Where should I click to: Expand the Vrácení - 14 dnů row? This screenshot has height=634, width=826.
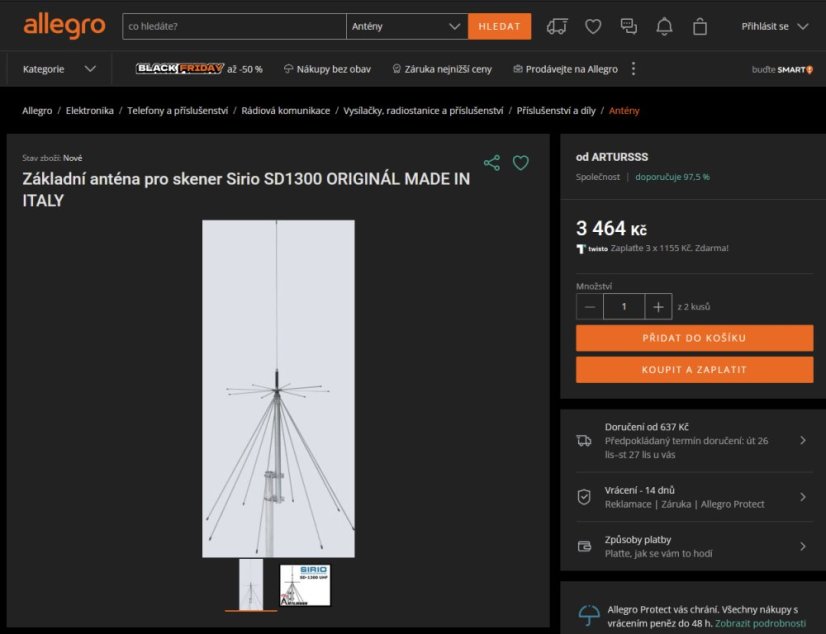[694, 497]
